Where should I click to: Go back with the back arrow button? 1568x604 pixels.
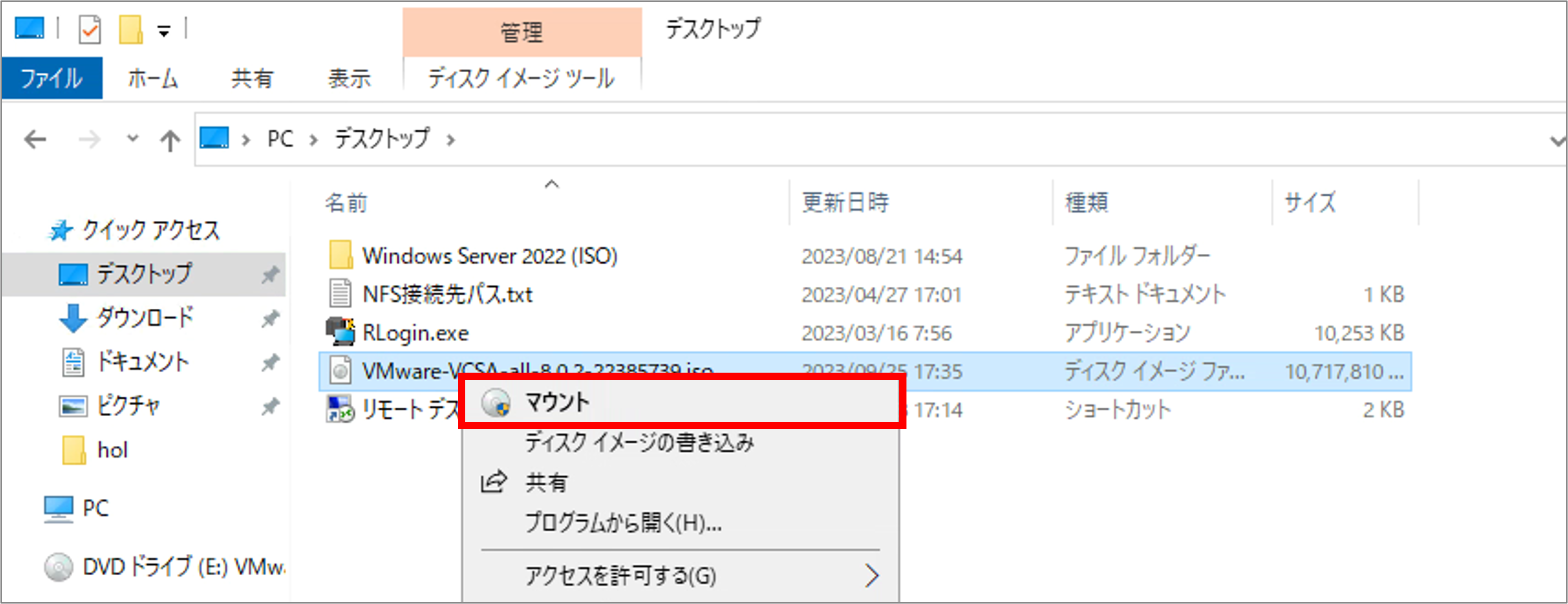pos(35,140)
